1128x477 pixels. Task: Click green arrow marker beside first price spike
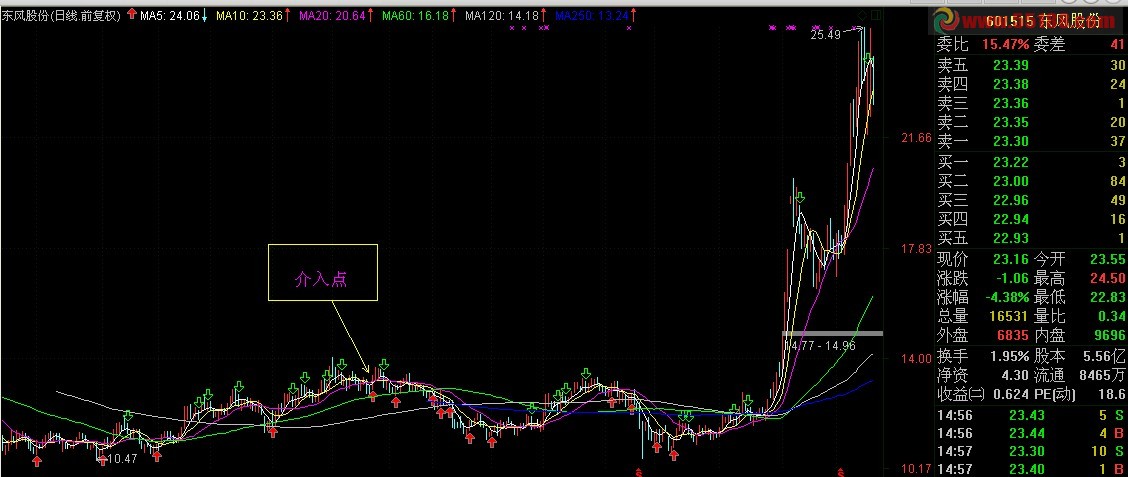pos(800,196)
